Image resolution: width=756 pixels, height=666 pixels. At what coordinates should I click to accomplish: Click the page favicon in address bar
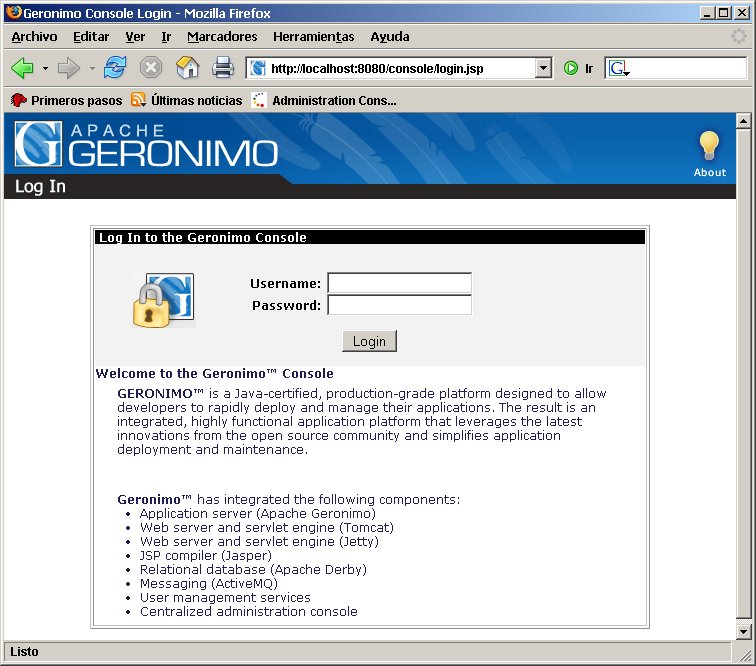tap(258, 68)
